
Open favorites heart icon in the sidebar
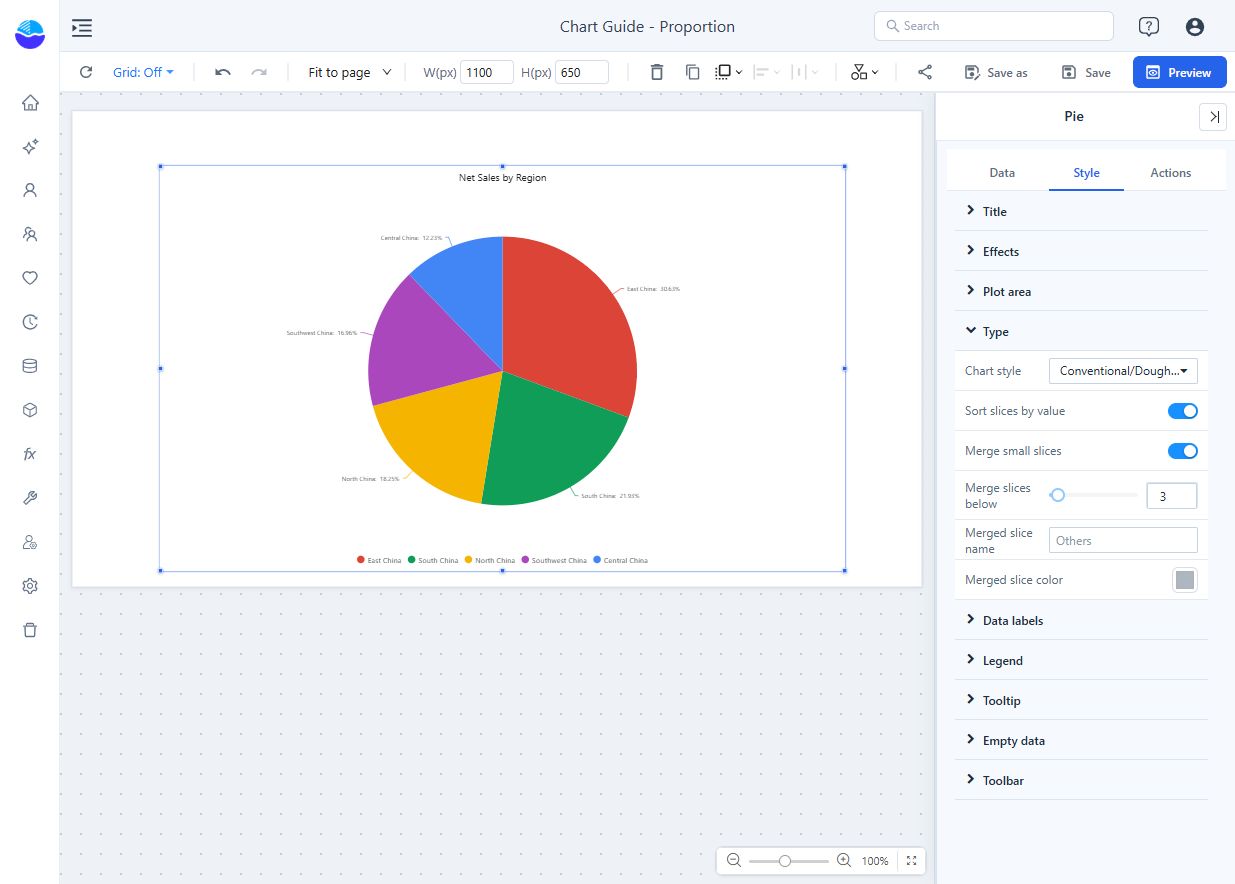click(30, 278)
